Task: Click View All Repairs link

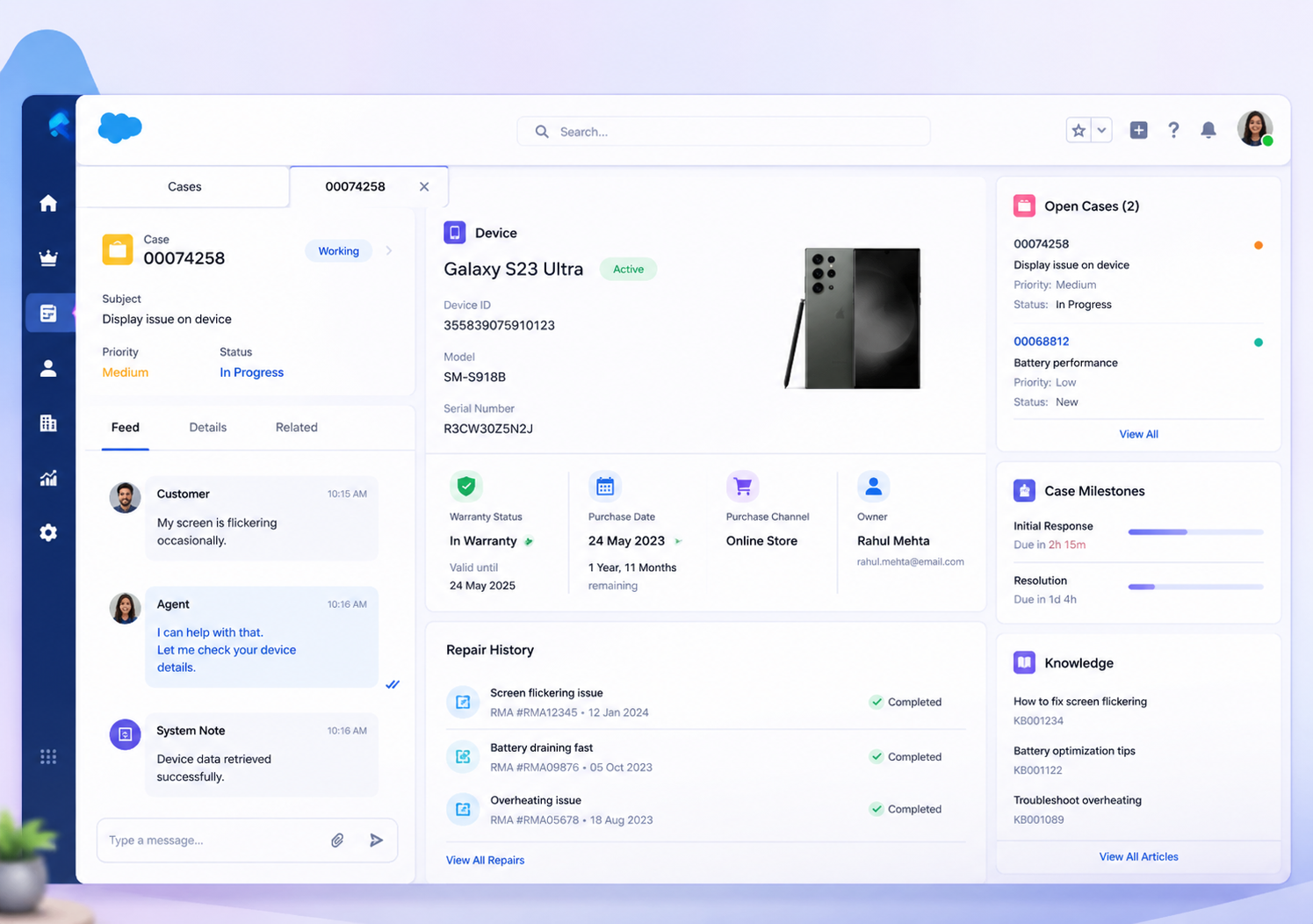Action: 485,861
